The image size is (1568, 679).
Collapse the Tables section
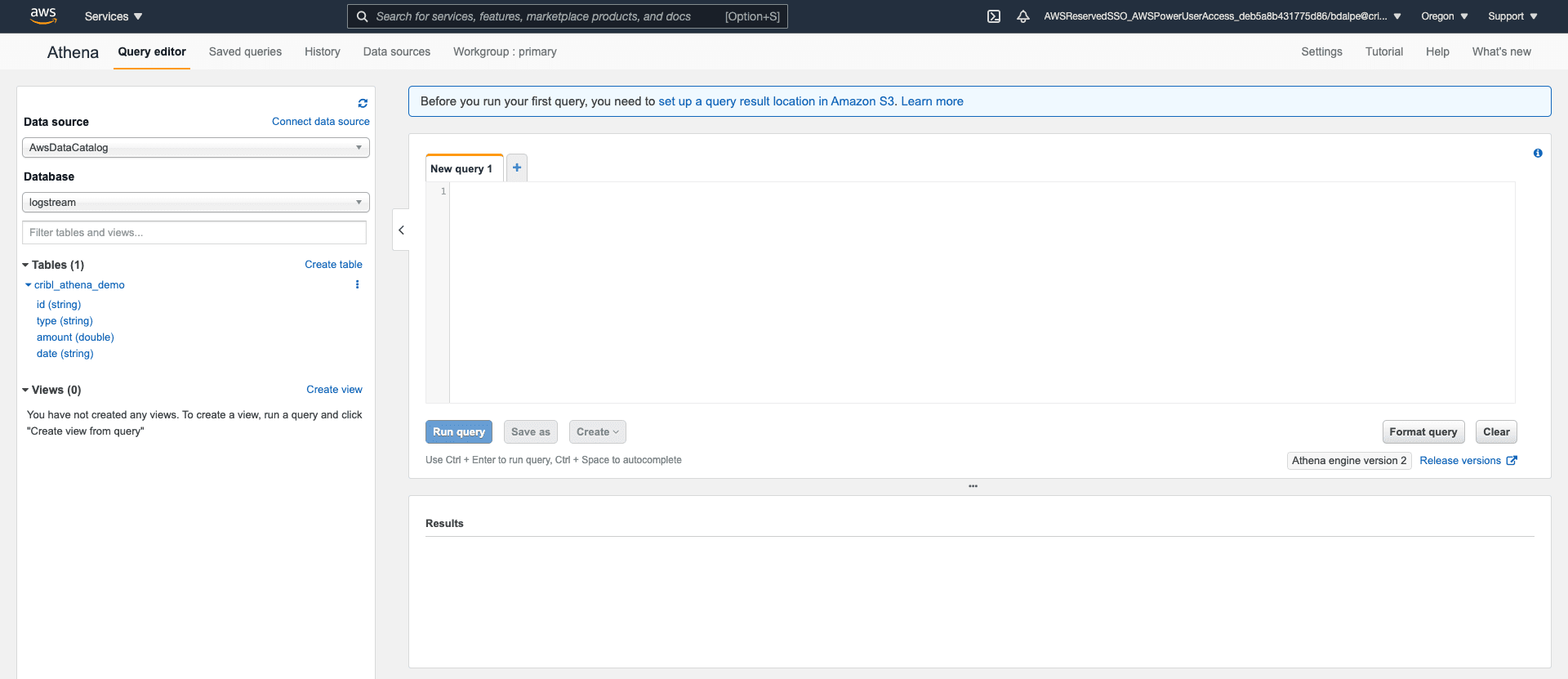pyautogui.click(x=25, y=265)
